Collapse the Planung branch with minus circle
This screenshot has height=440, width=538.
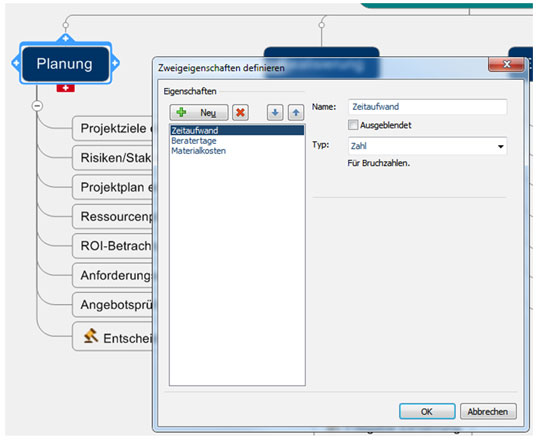point(37,106)
